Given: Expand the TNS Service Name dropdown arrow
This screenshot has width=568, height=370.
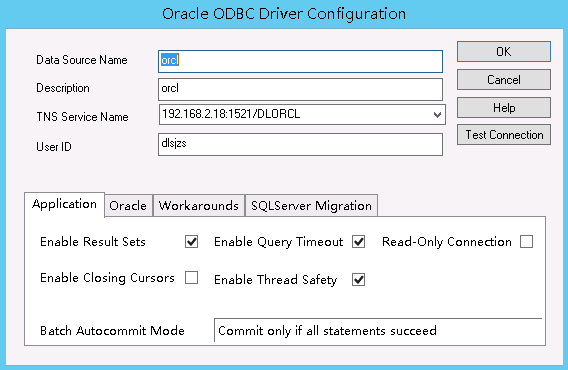Looking at the screenshot, I should pyautogui.click(x=437, y=115).
